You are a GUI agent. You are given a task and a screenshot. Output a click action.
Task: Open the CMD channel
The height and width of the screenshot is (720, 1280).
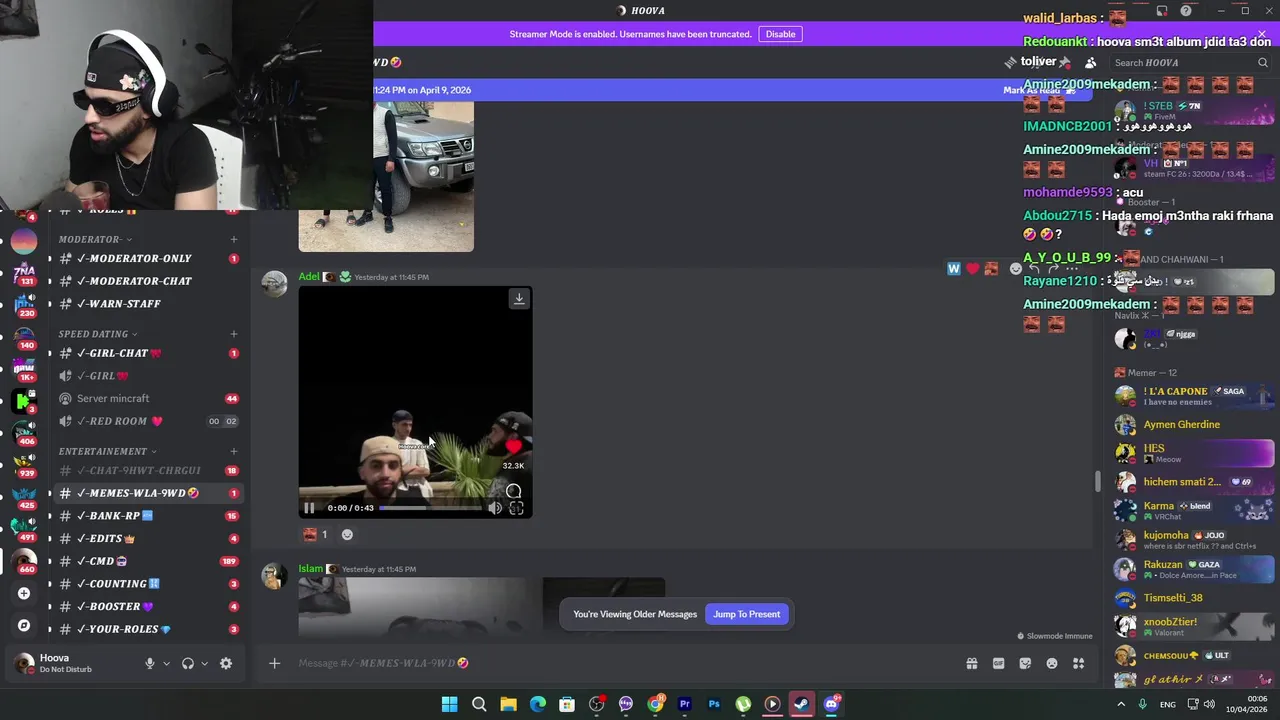click(x=146, y=561)
